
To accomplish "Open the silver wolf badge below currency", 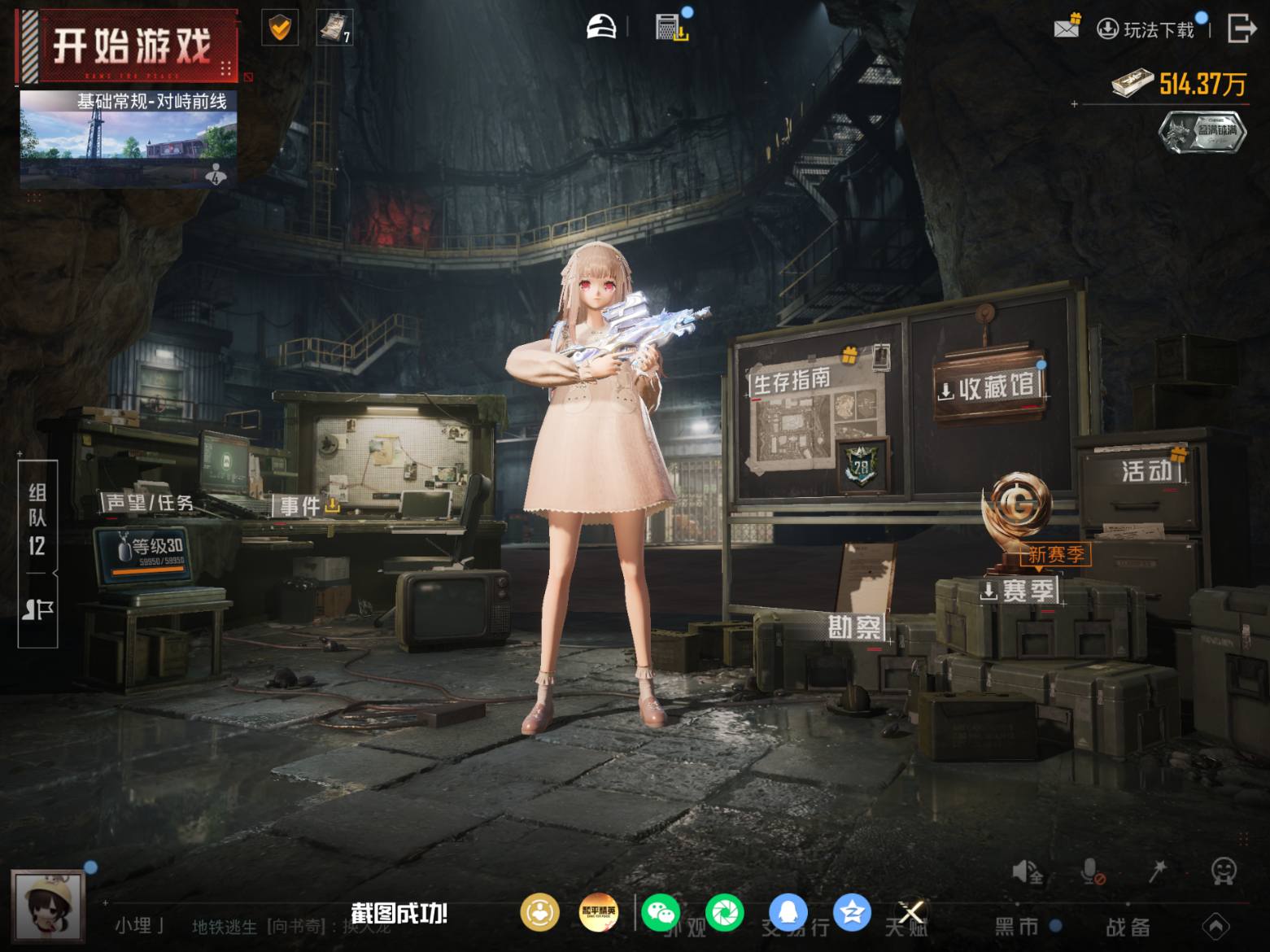I will click(1202, 132).
